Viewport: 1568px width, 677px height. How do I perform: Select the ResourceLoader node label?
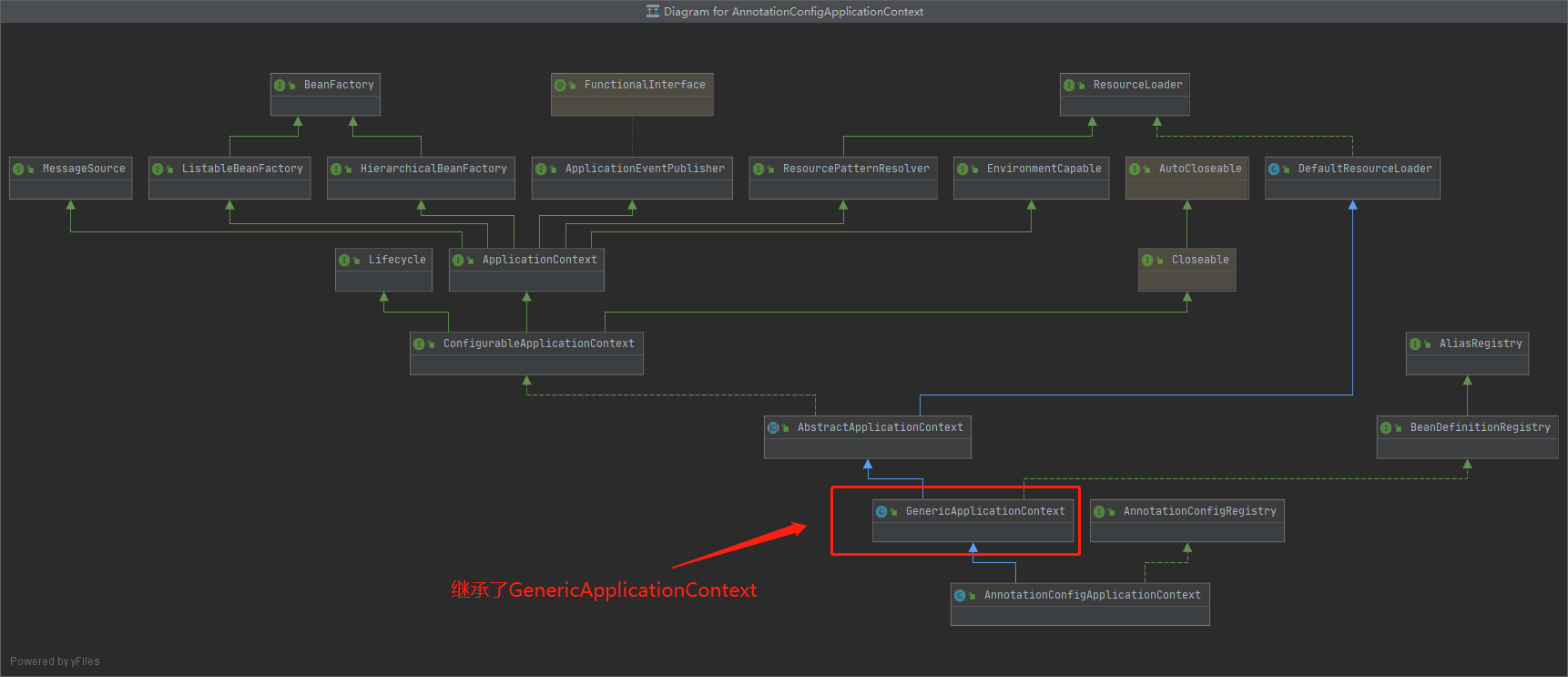point(1138,85)
